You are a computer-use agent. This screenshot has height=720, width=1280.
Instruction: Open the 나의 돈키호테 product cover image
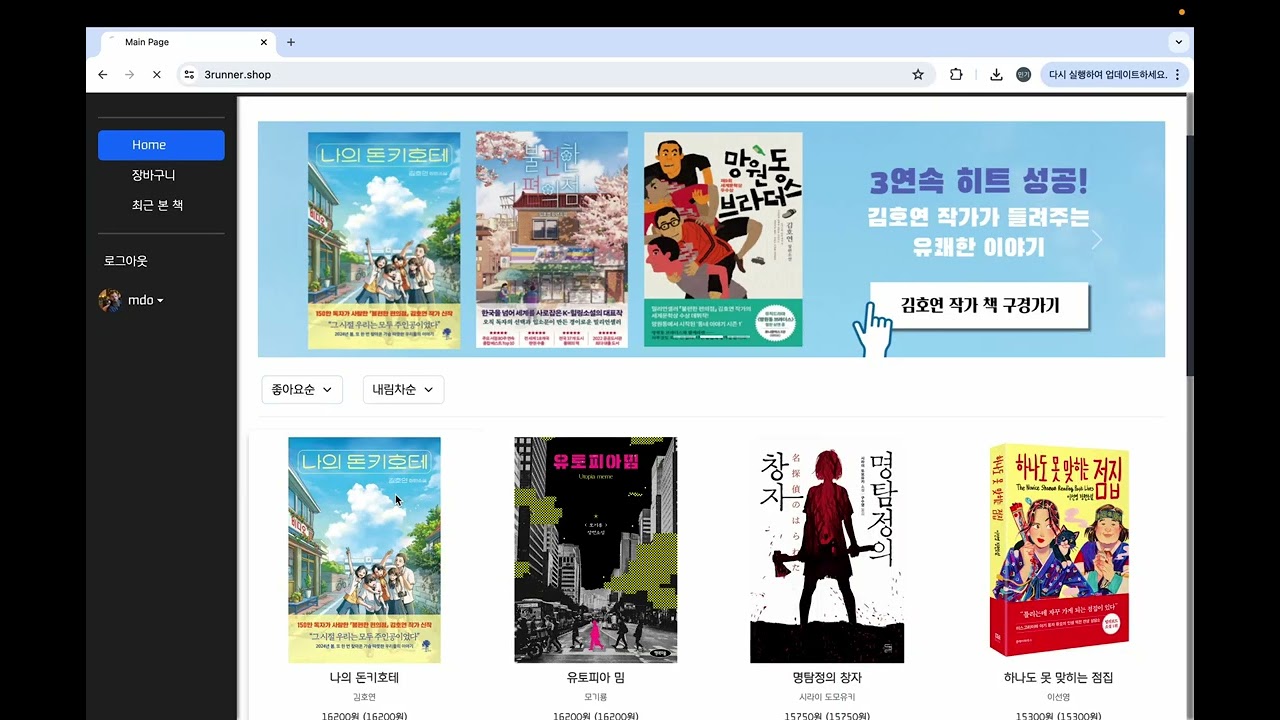(x=364, y=550)
